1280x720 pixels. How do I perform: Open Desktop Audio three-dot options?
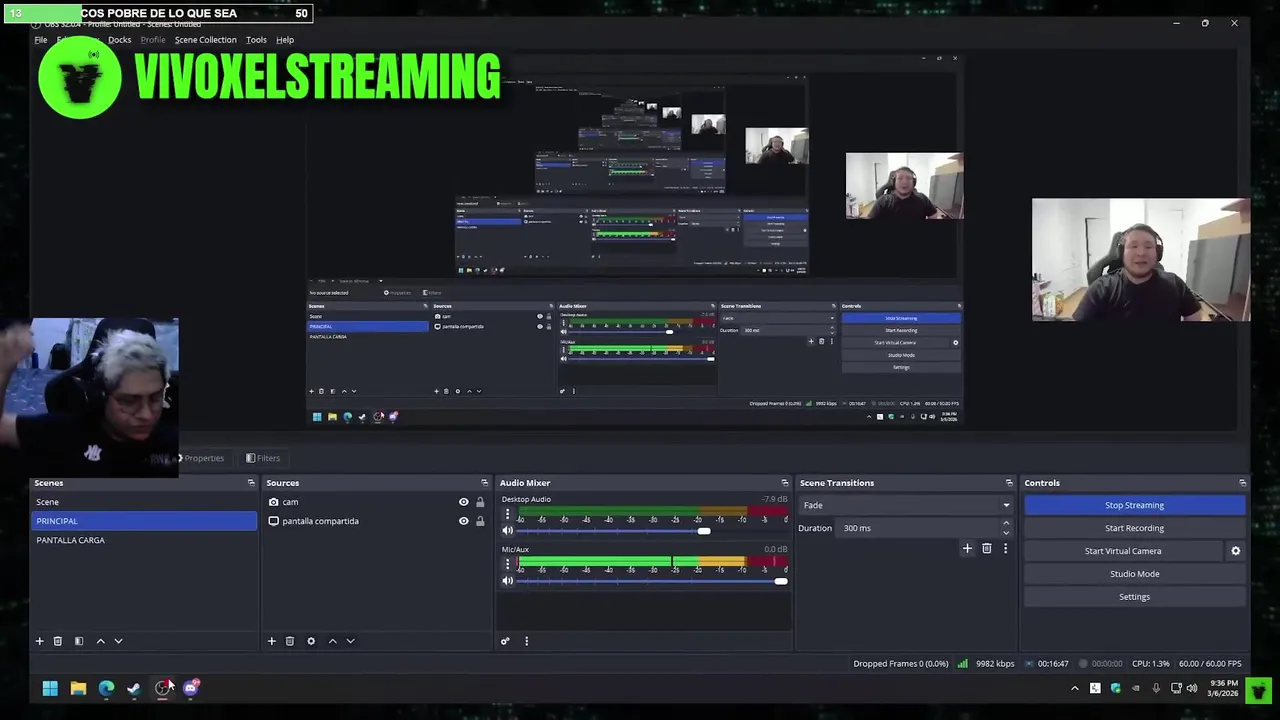coord(507,514)
